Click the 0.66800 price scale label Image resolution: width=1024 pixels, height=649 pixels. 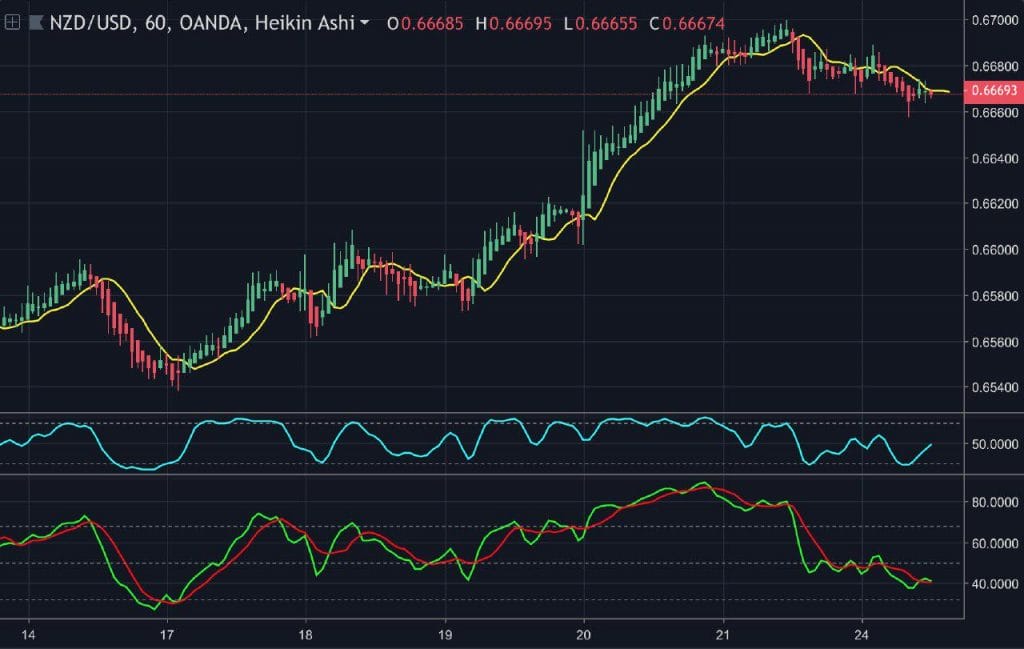[995, 67]
